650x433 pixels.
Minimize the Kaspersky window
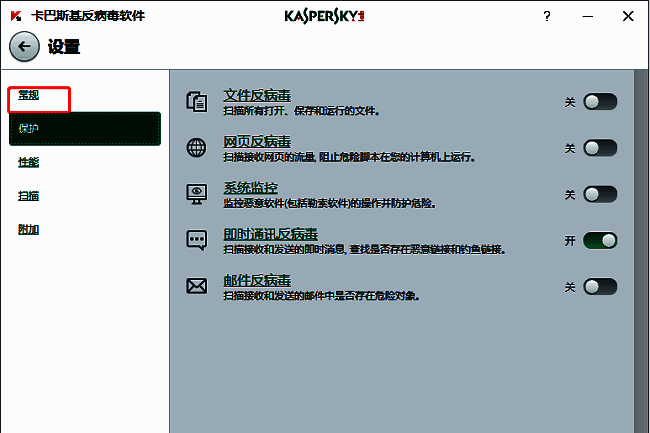click(x=587, y=16)
